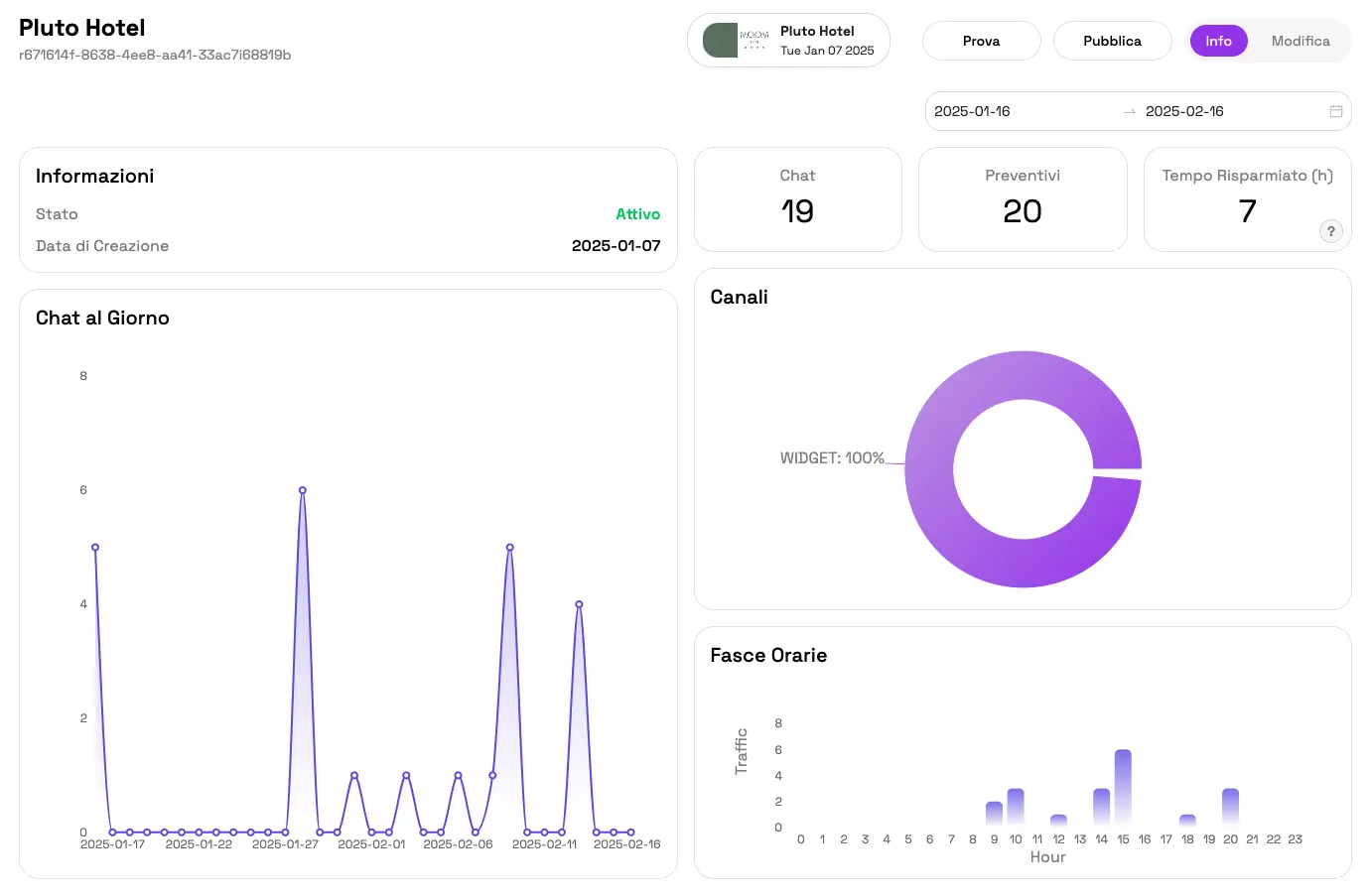Click the calendar icon in date range

click(x=1335, y=111)
